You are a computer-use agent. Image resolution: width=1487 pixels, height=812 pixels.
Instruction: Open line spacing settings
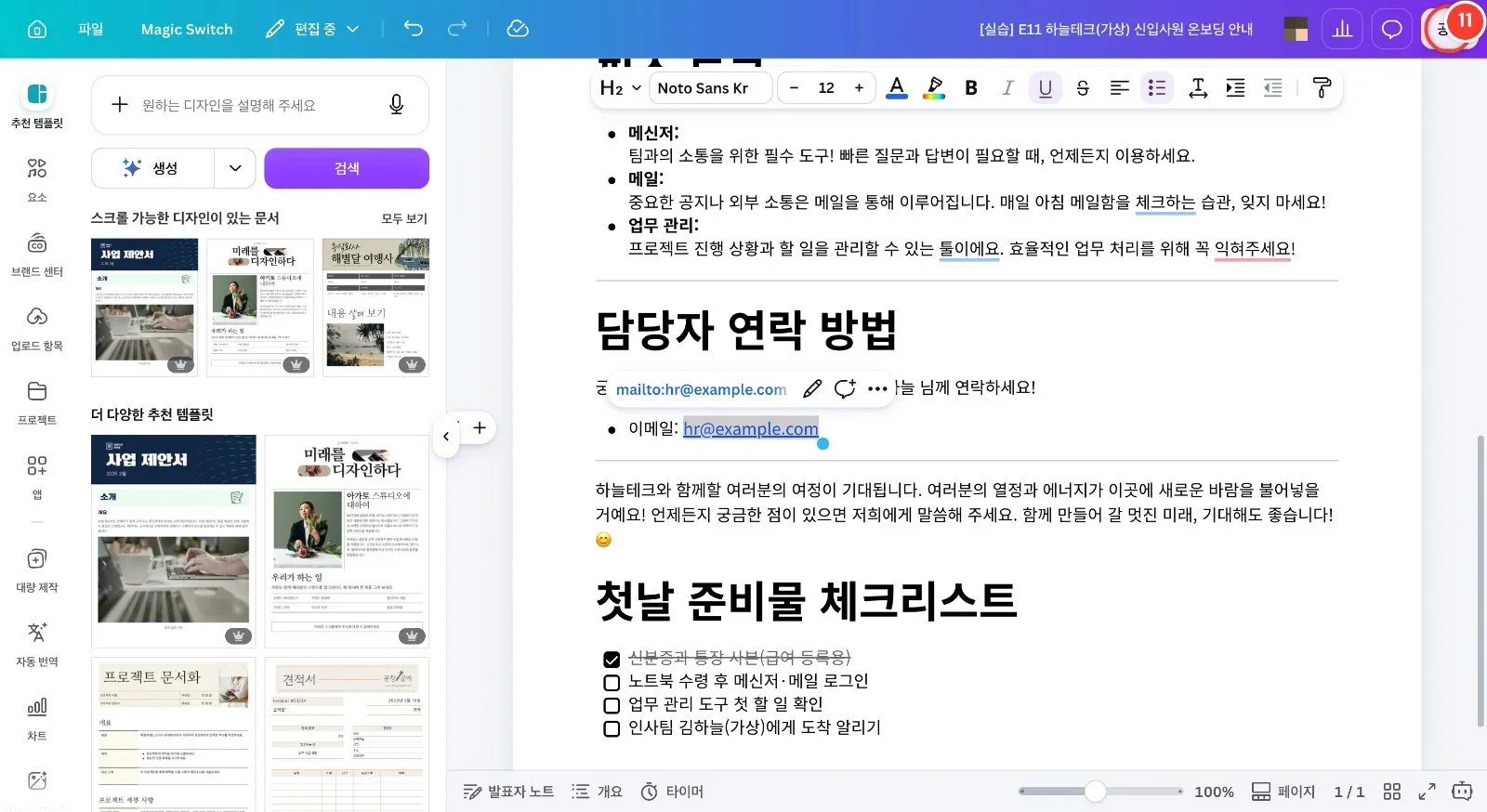(1198, 87)
